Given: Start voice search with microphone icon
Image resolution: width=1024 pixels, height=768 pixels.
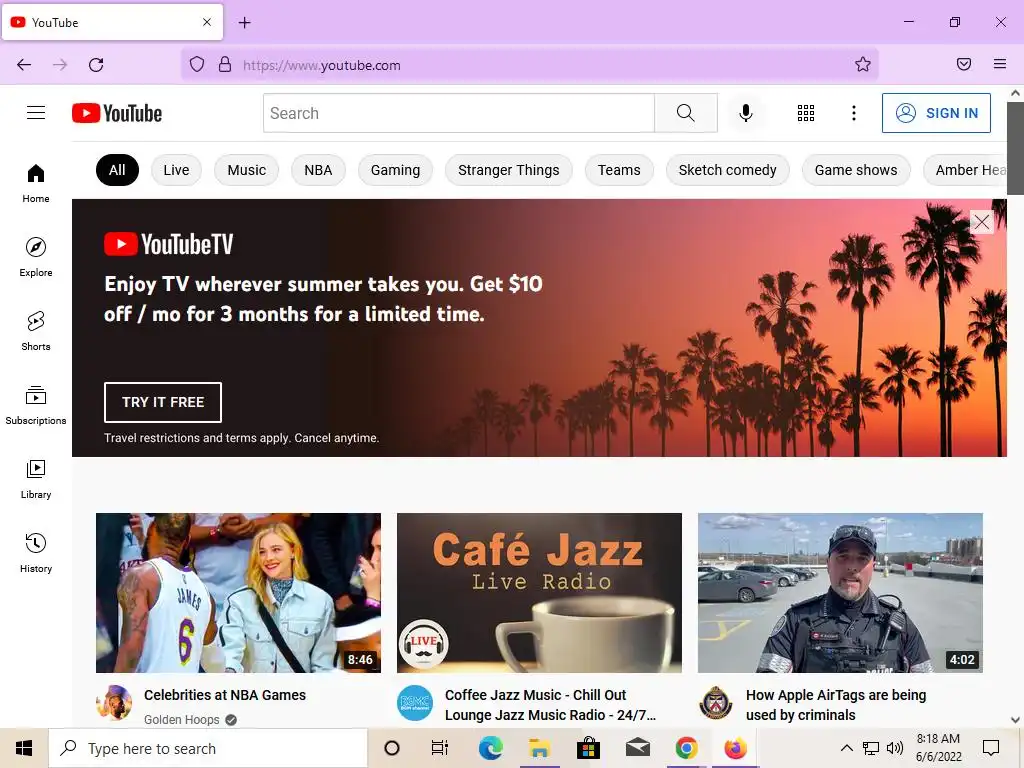Looking at the screenshot, I should [746, 113].
